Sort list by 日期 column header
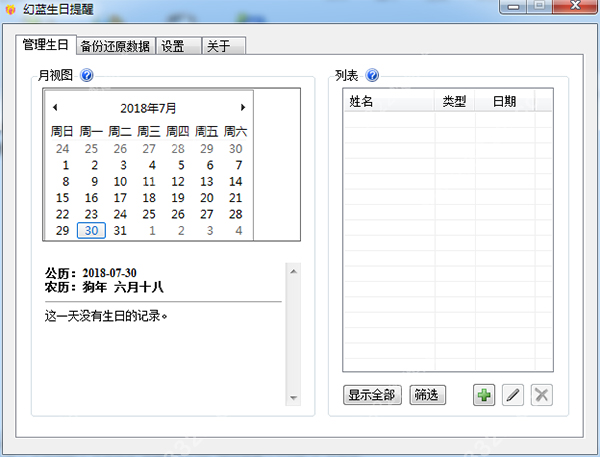 point(504,101)
